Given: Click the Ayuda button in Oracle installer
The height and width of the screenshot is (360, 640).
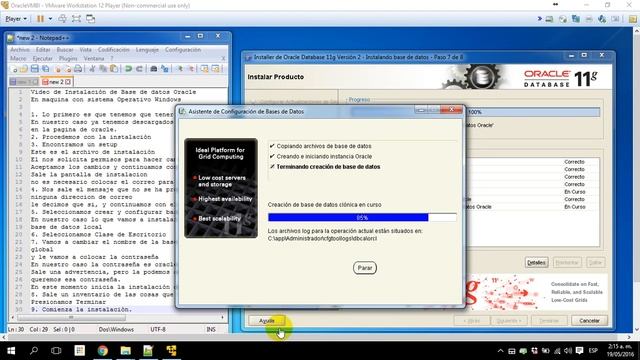Looking at the screenshot, I should click(267, 321).
